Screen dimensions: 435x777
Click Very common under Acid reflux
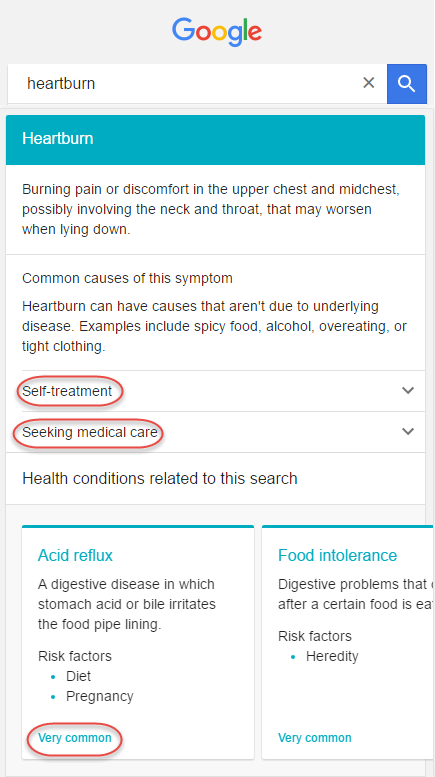(75, 738)
